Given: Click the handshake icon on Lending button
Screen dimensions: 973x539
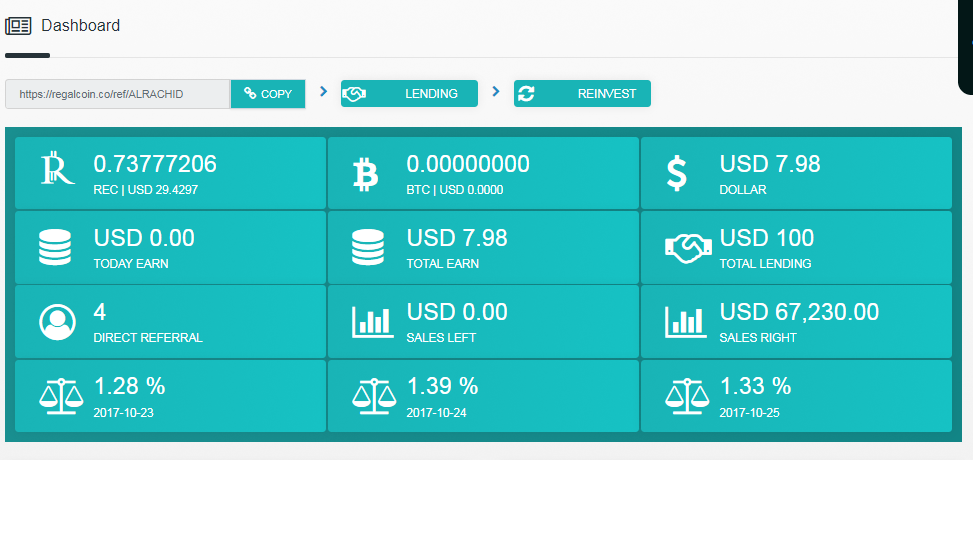Looking at the screenshot, I should pos(354,94).
